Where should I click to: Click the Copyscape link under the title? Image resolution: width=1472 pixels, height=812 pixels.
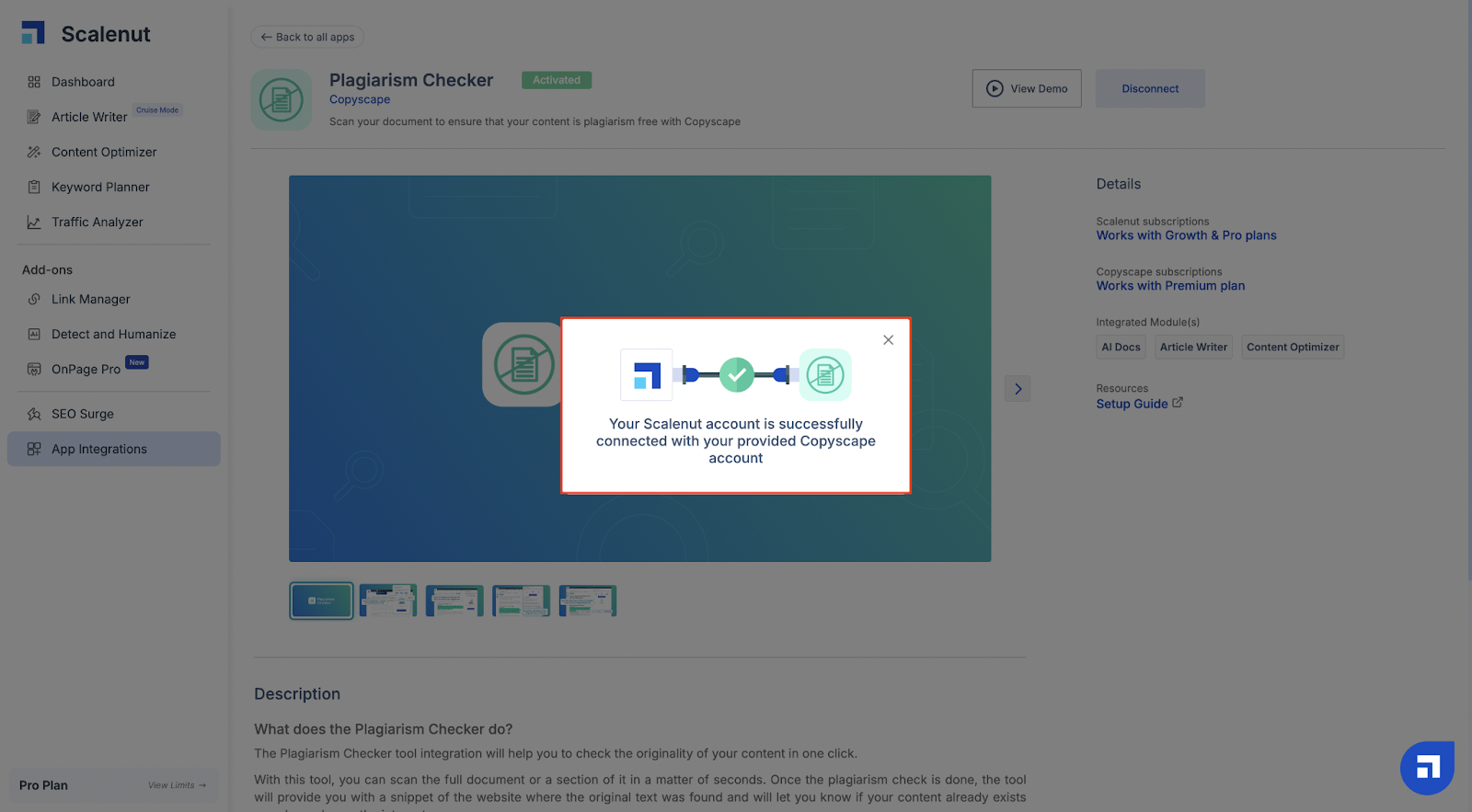click(360, 99)
